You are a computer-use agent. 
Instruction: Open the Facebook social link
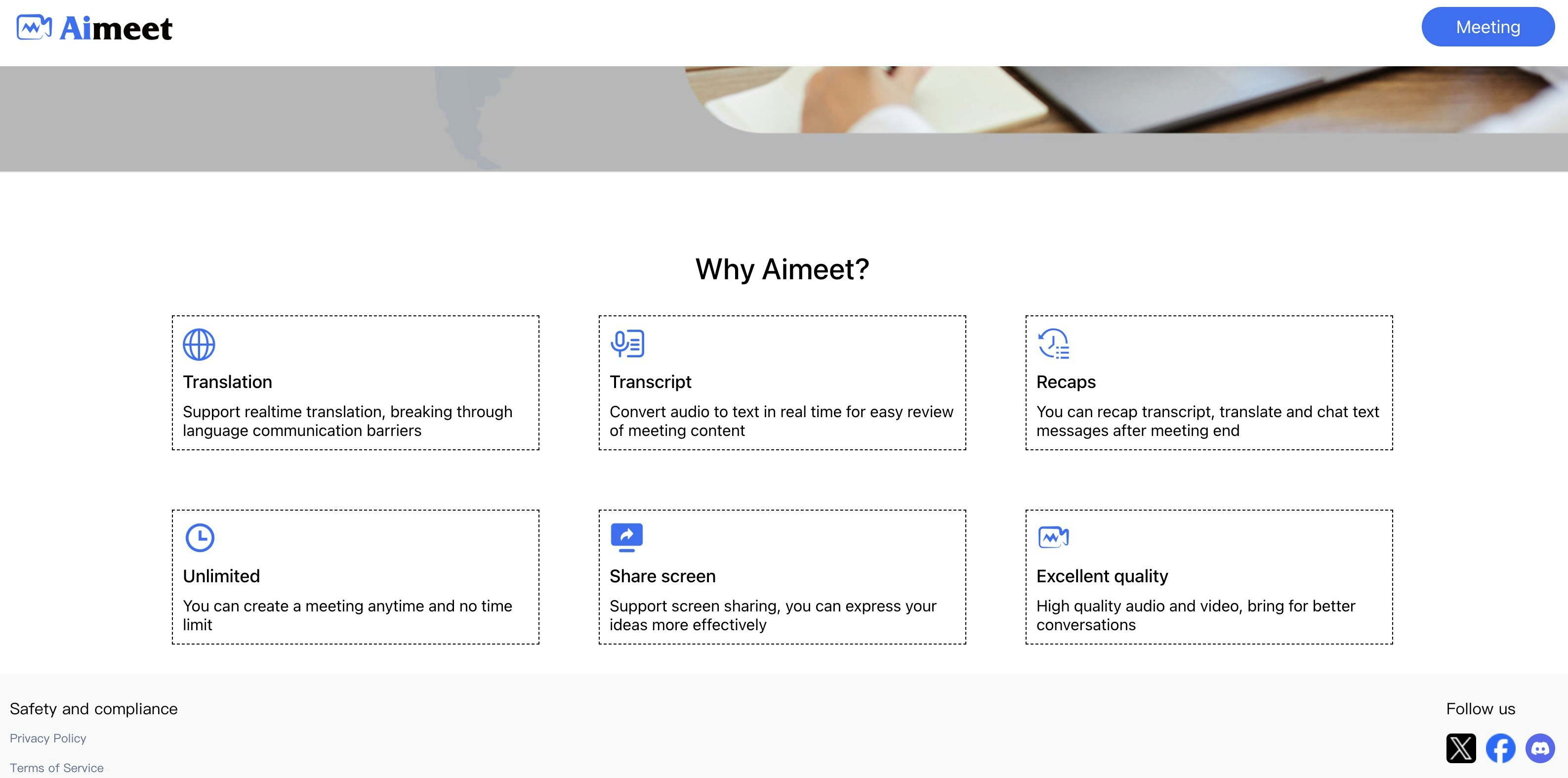coord(1500,748)
